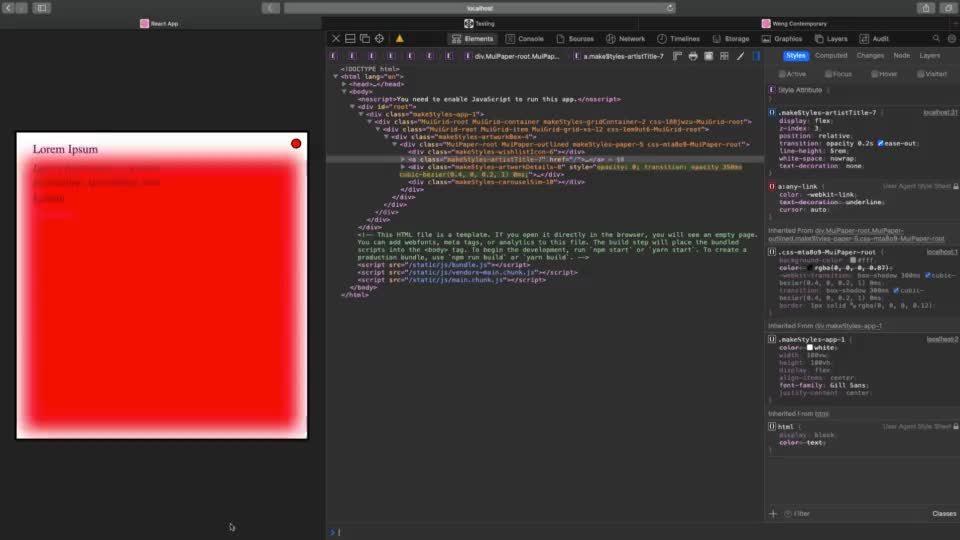
Task: Open the Storage tab
Action: (x=731, y=39)
